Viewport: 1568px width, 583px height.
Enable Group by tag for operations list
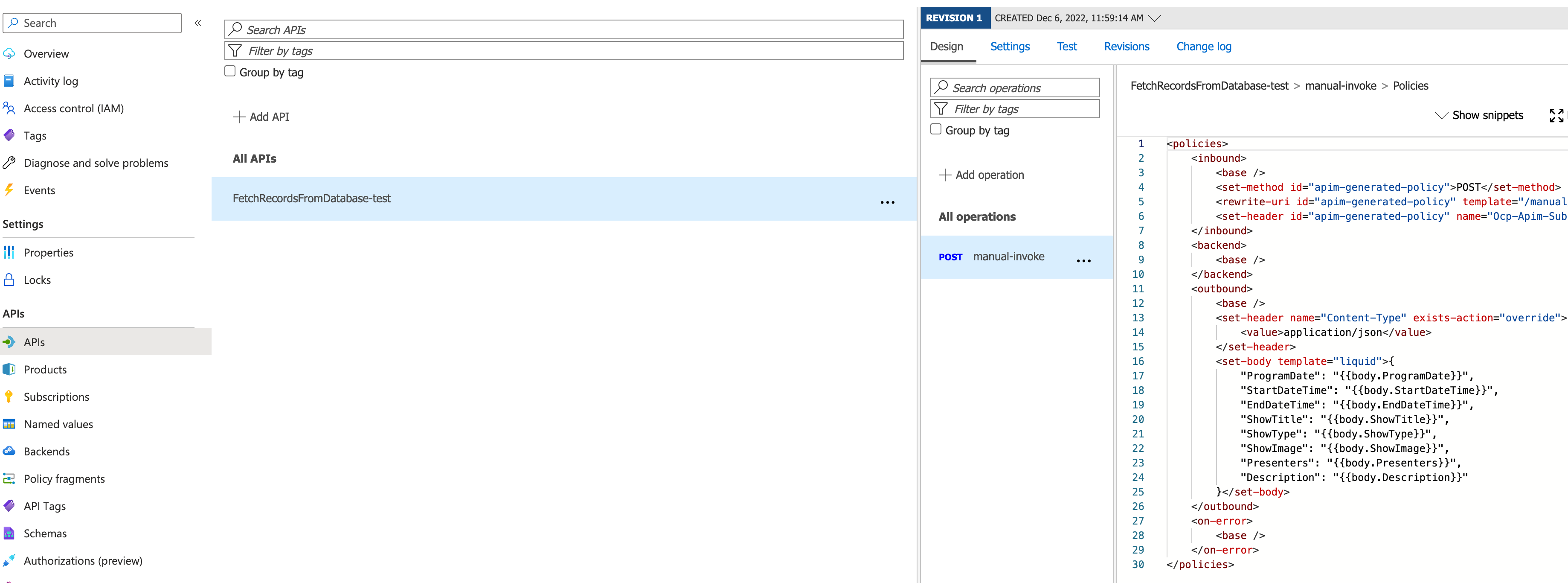936,129
